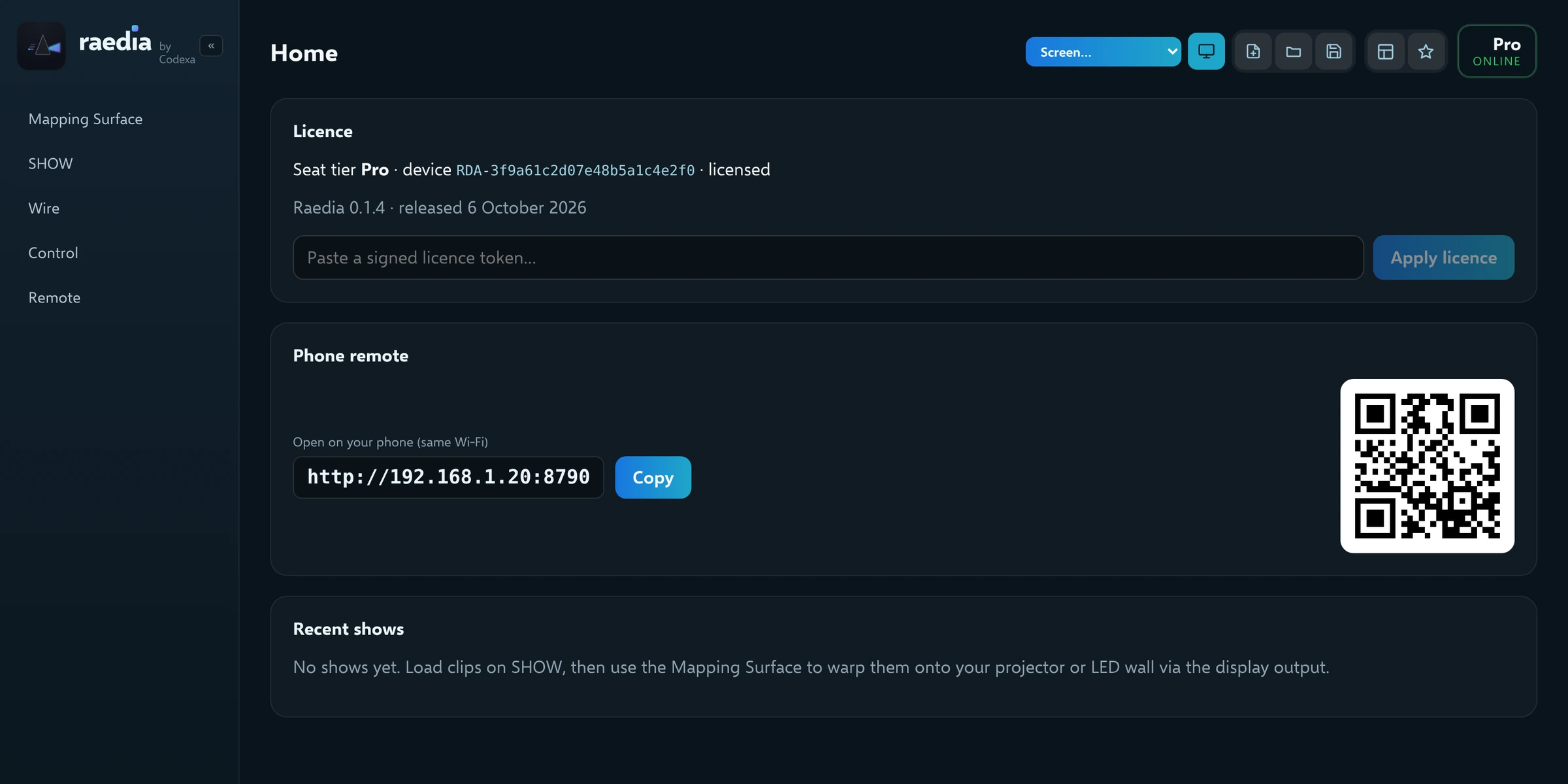This screenshot has width=1568, height=784.
Task: Click the phone remote URL field
Action: click(448, 477)
